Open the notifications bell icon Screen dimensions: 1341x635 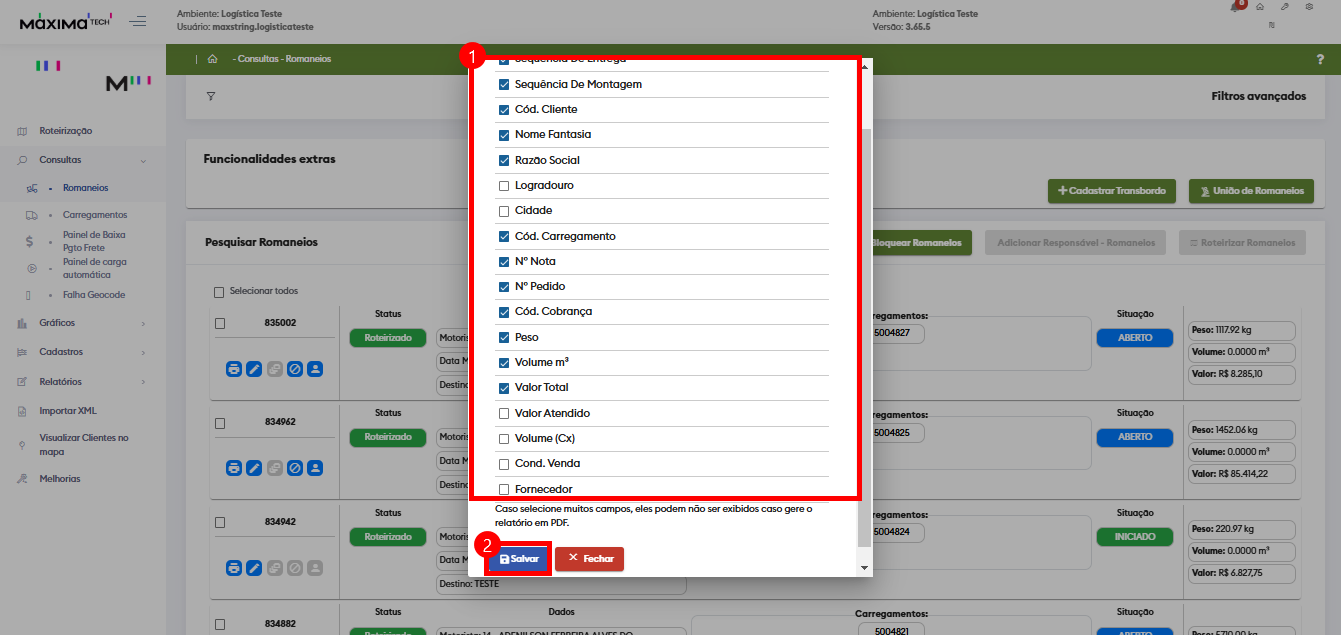[x=1236, y=7]
